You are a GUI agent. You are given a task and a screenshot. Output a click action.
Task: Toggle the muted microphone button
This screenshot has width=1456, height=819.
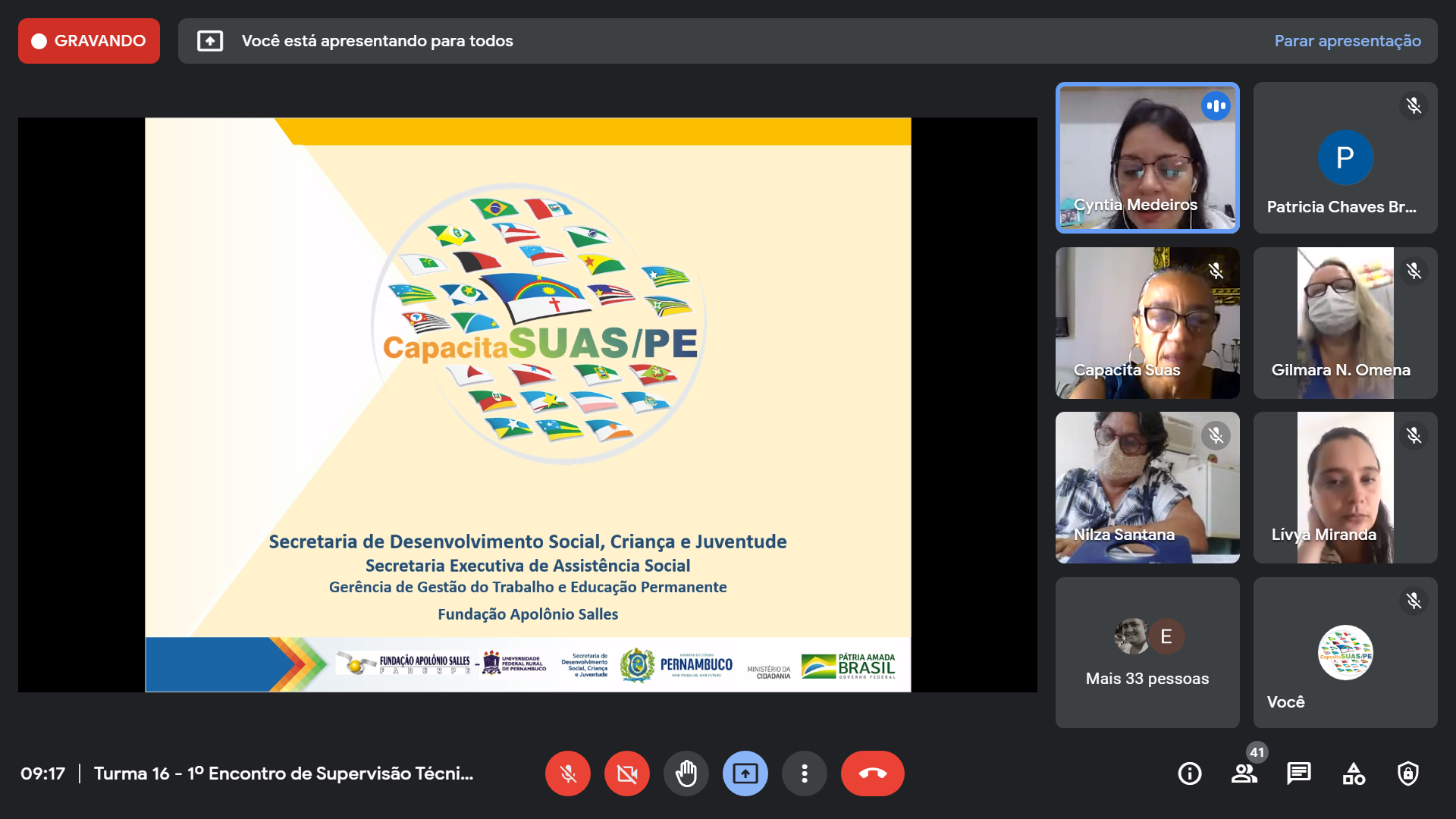pos(567,773)
